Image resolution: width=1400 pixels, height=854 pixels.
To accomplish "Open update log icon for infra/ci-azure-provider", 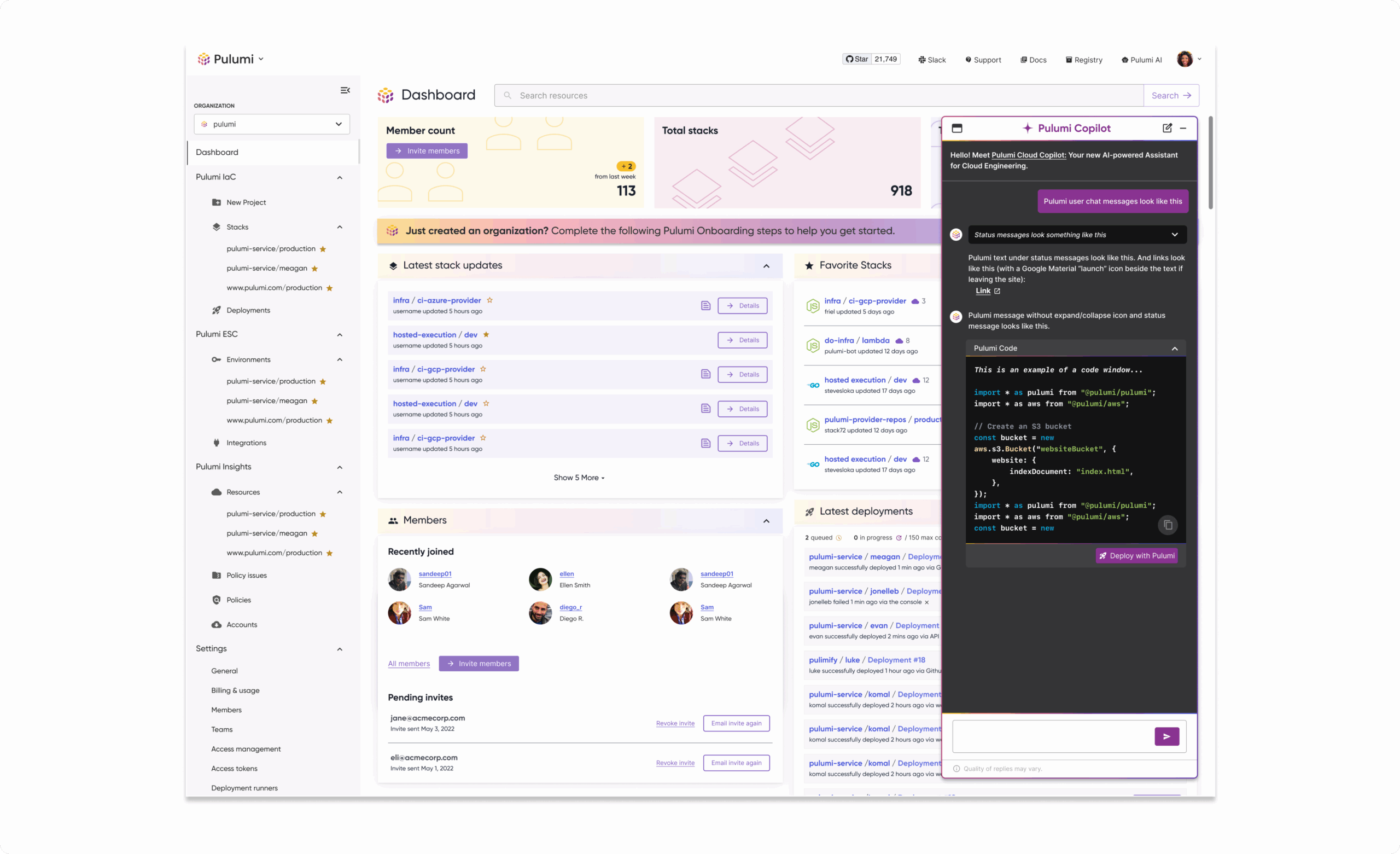I will coord(705,306).
